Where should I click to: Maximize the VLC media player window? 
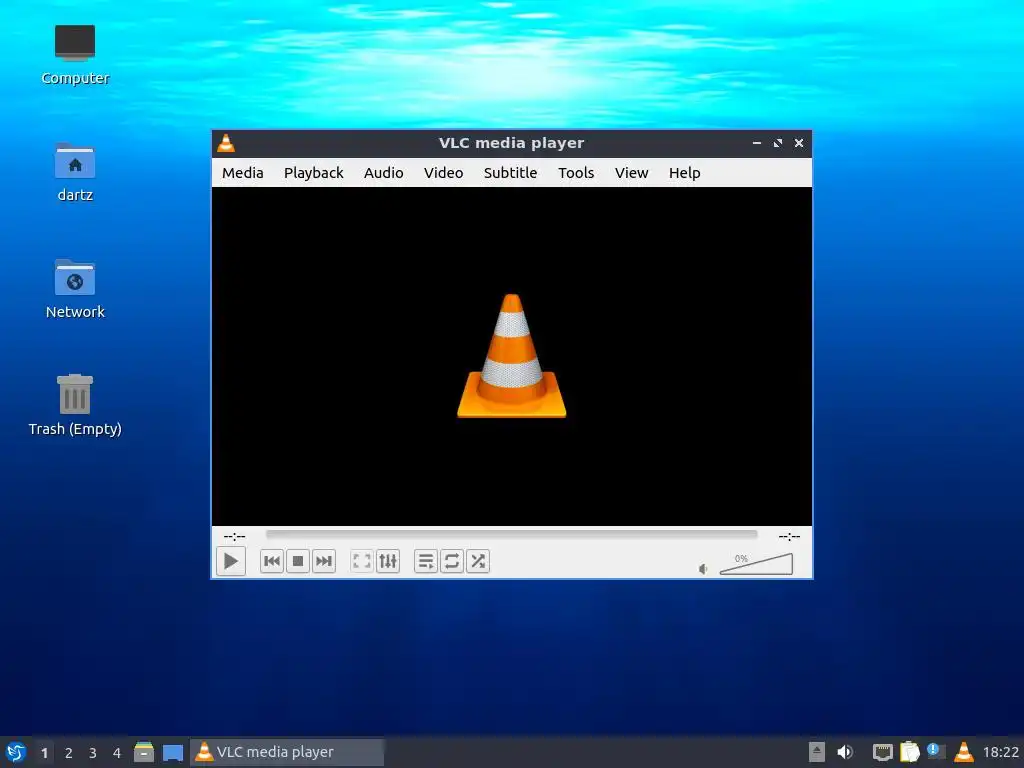coord(778,143)
